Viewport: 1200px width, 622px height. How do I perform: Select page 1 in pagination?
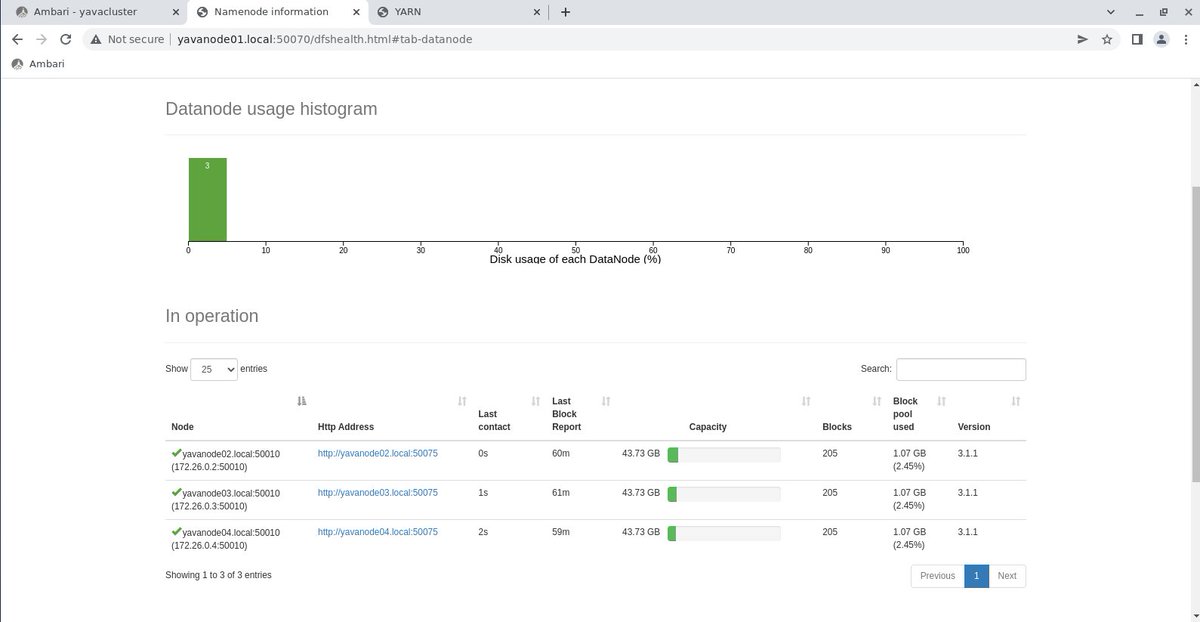click(976, 576)
